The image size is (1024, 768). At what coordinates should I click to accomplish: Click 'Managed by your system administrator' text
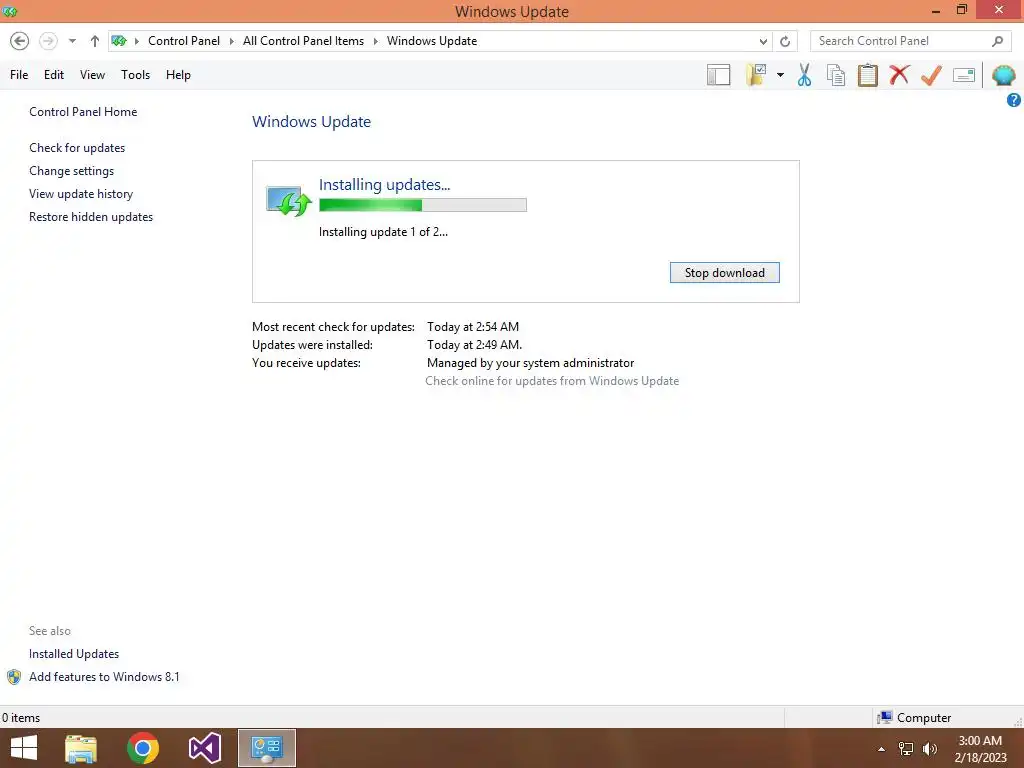530,363
